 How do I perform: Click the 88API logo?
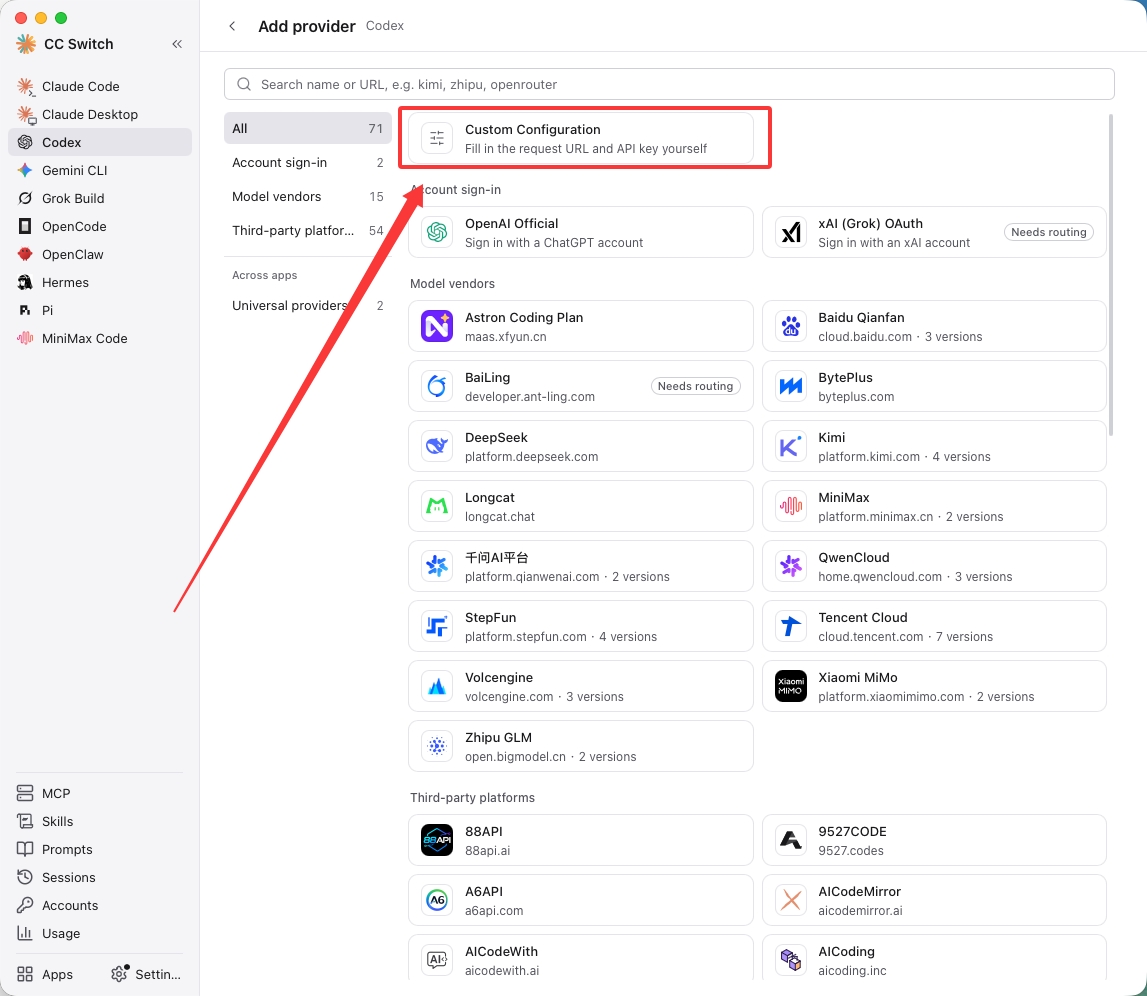[437, 840]
